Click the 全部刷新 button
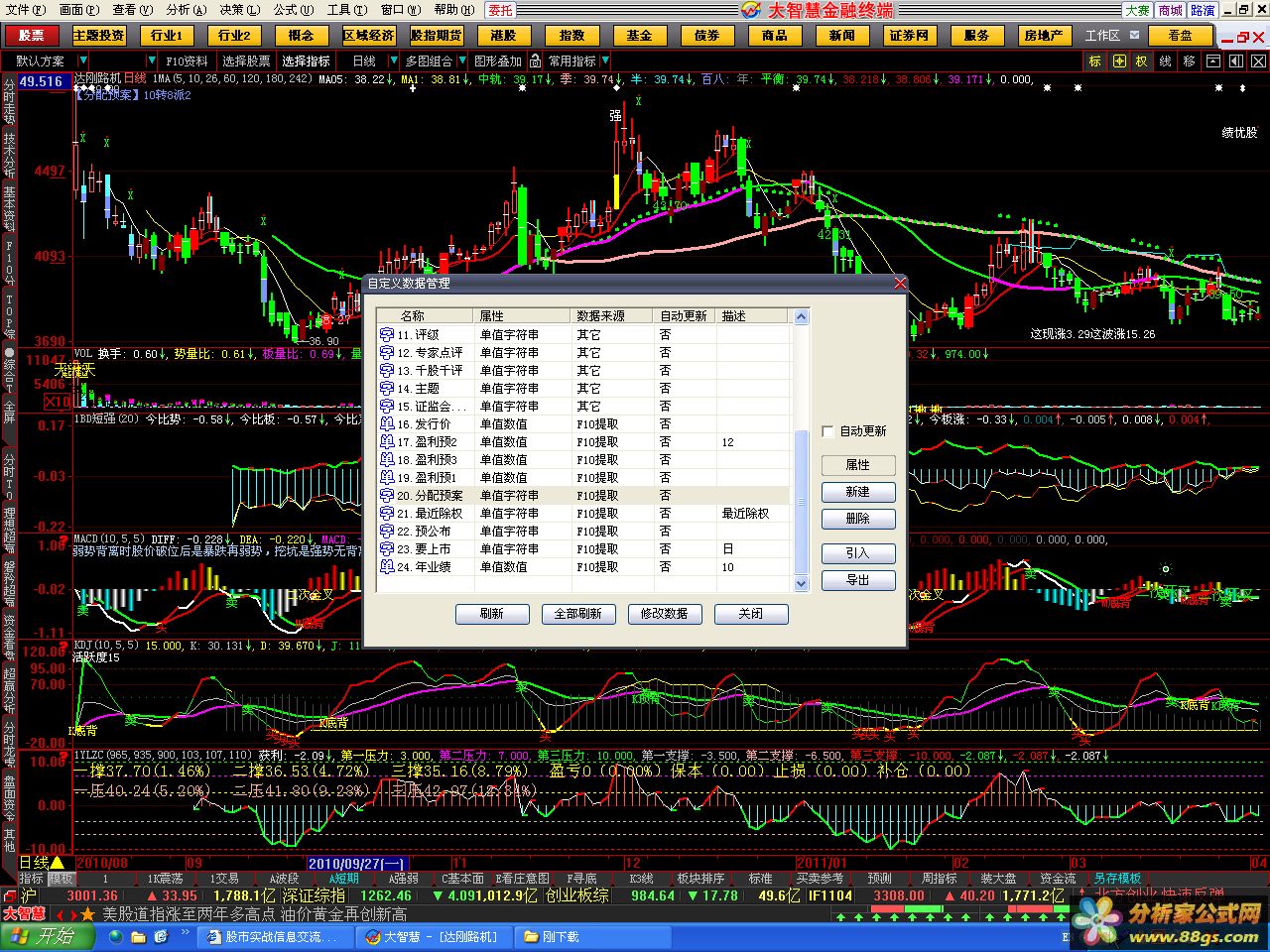 [x=578, y=614]
